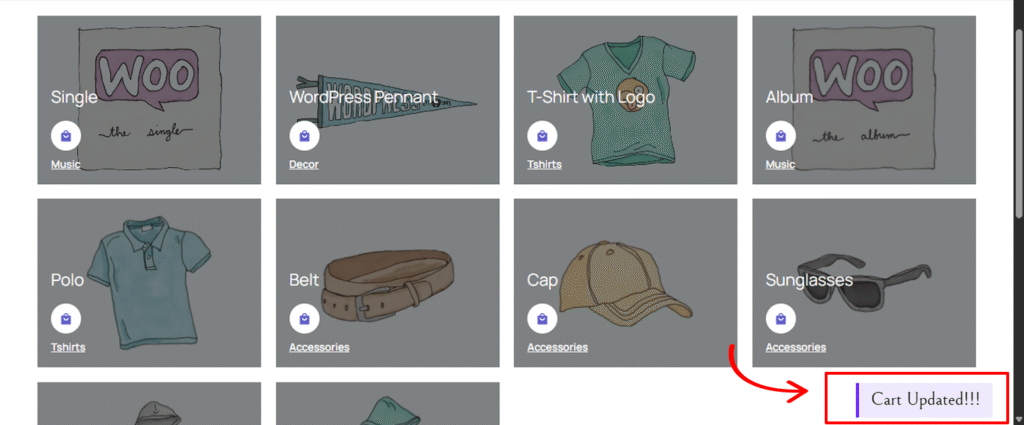Image resolution: width=1024 pixels, height=425 pixels.
Task: Open Accessories category under Belt
Action: click(x=319, y=348)
